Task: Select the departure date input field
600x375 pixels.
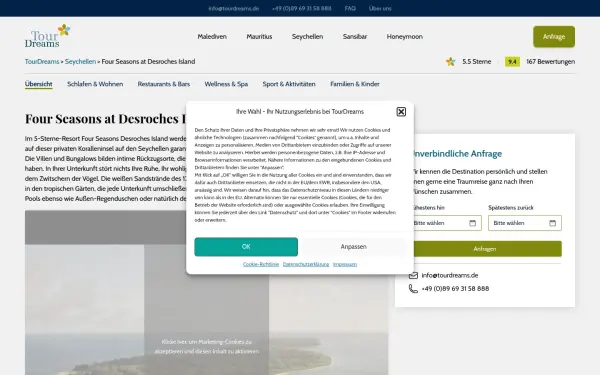Action: [445, 223]
